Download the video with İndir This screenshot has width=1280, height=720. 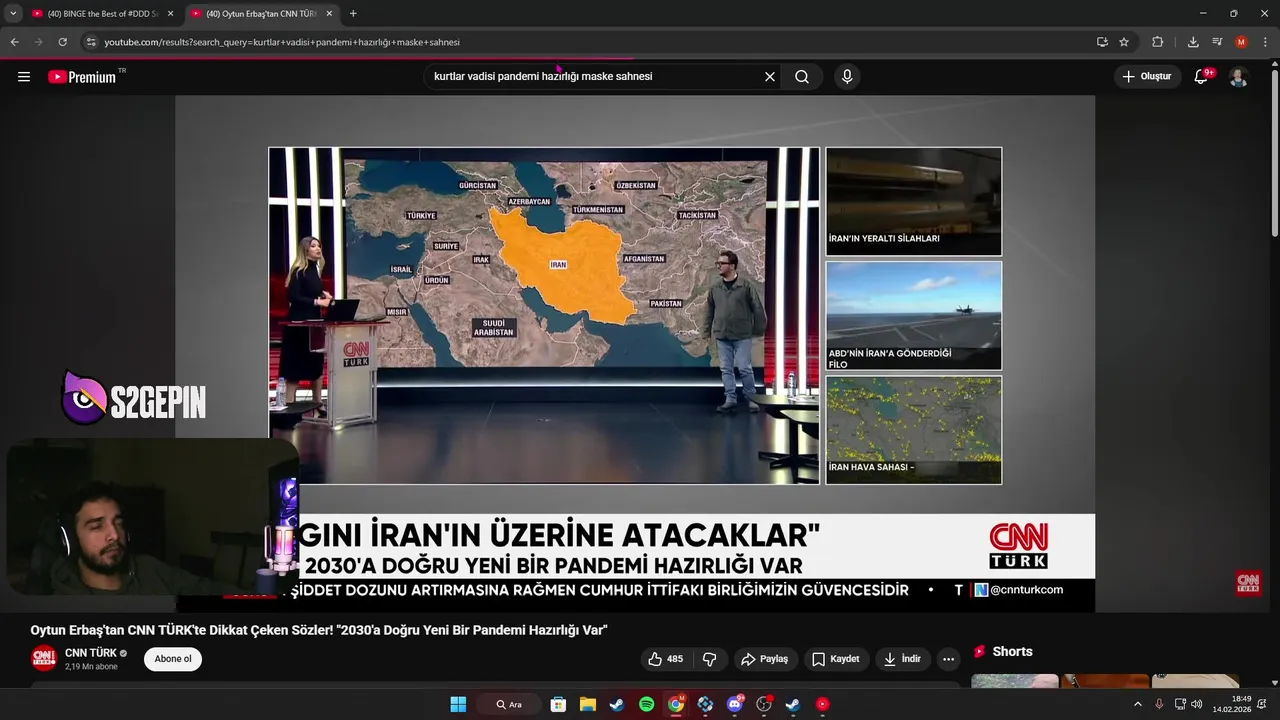(x=902, y=659)
